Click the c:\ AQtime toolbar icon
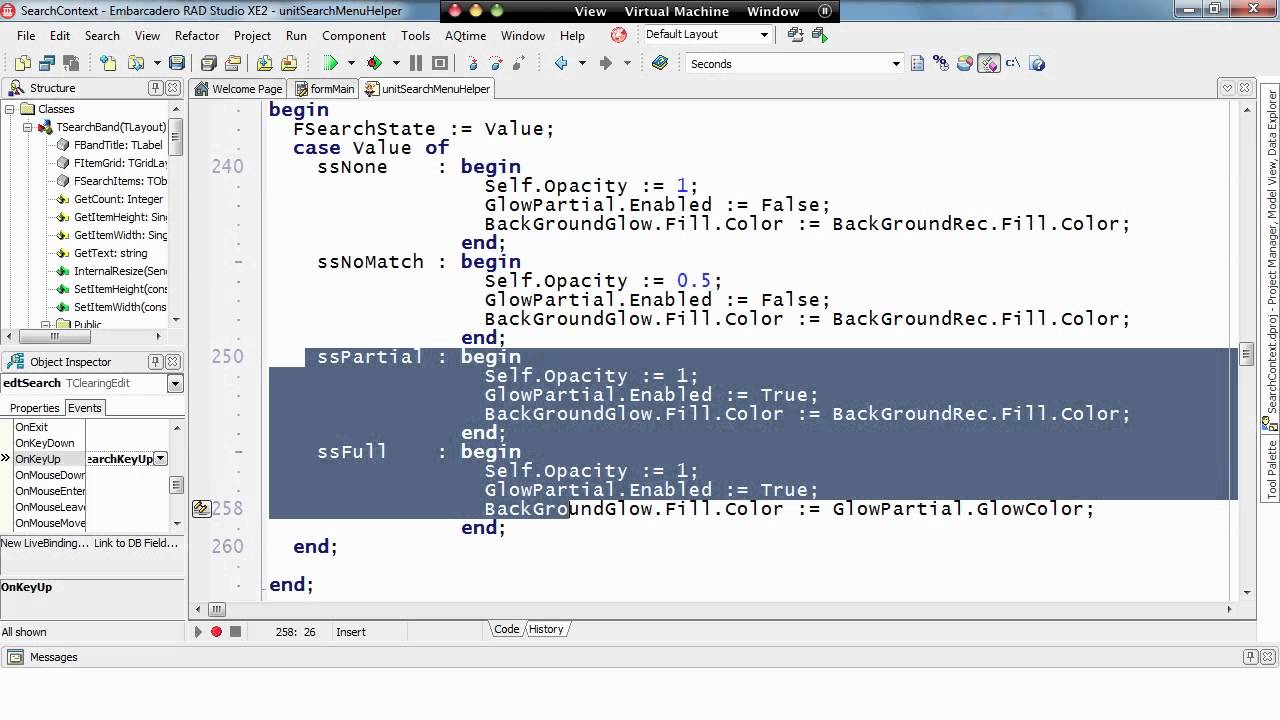The image size is (1280, 720). (1012, 63)
